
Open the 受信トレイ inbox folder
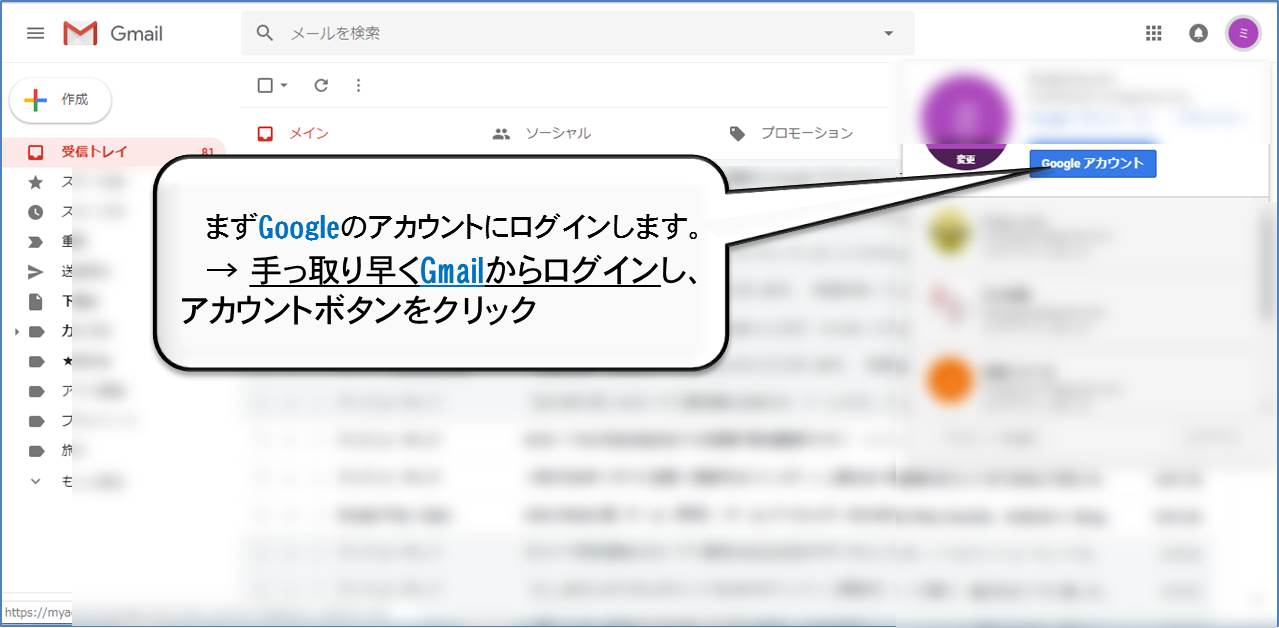[x=94, y=152]
